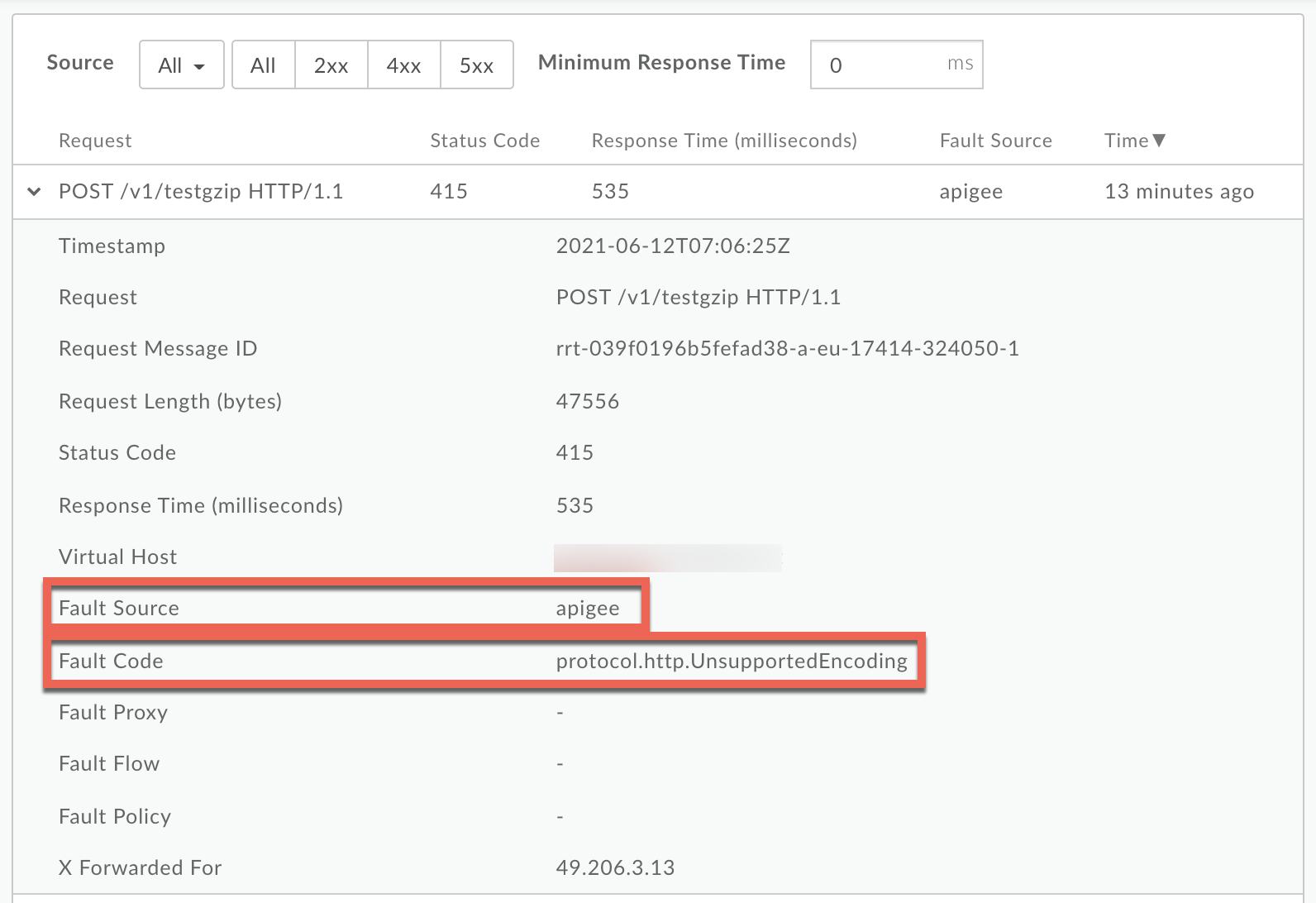
Task: Click the apigee value in highlighted Fault Source
Action: 588,609
